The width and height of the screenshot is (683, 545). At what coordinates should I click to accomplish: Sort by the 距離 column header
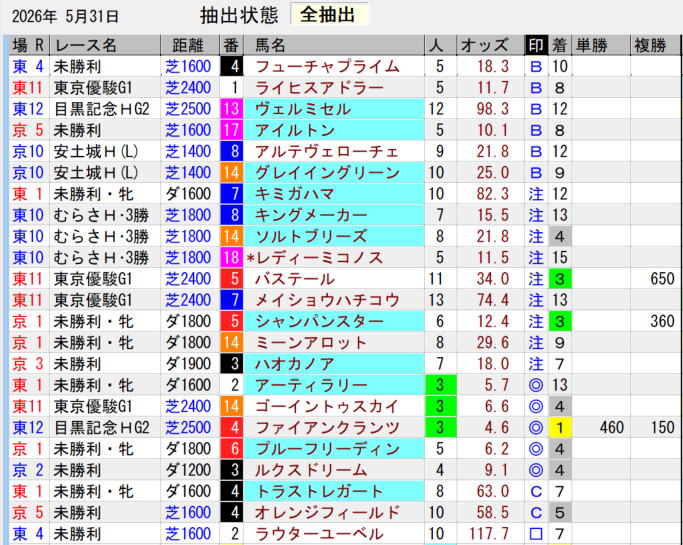click(x=190, y=45)
